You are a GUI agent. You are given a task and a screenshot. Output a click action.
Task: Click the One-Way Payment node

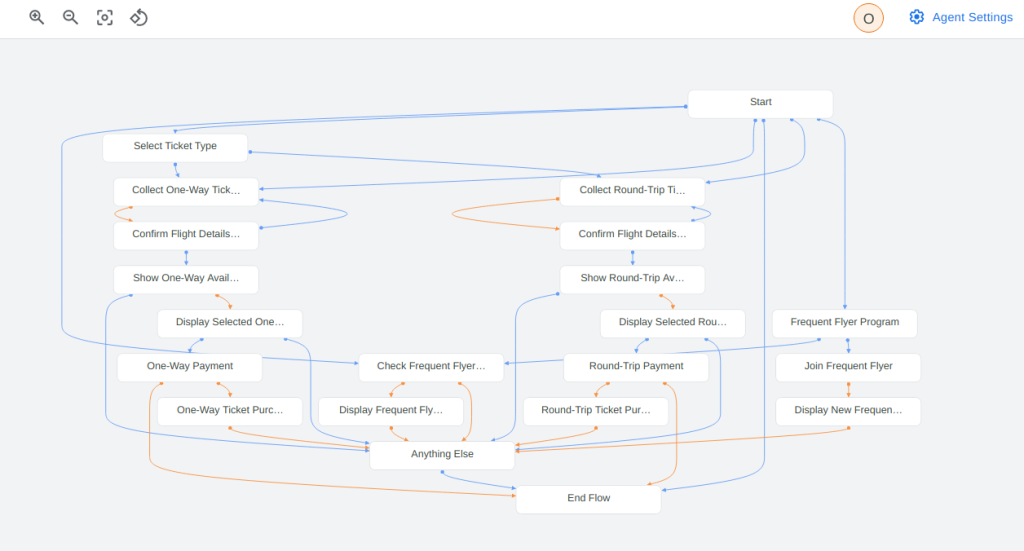click(x=190, y=367)
